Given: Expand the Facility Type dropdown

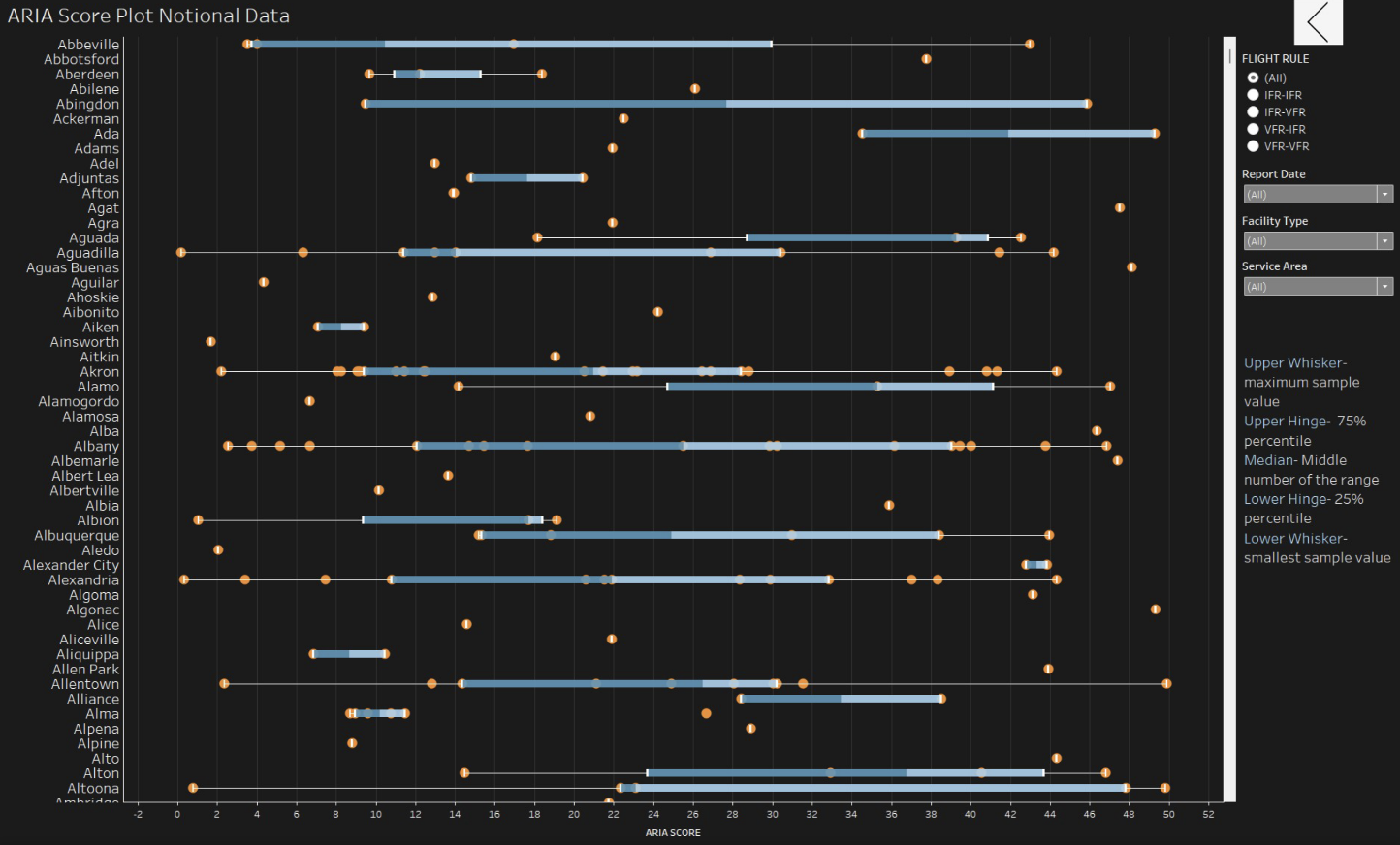Looking at the screenshot, I should pos(1318,241).
